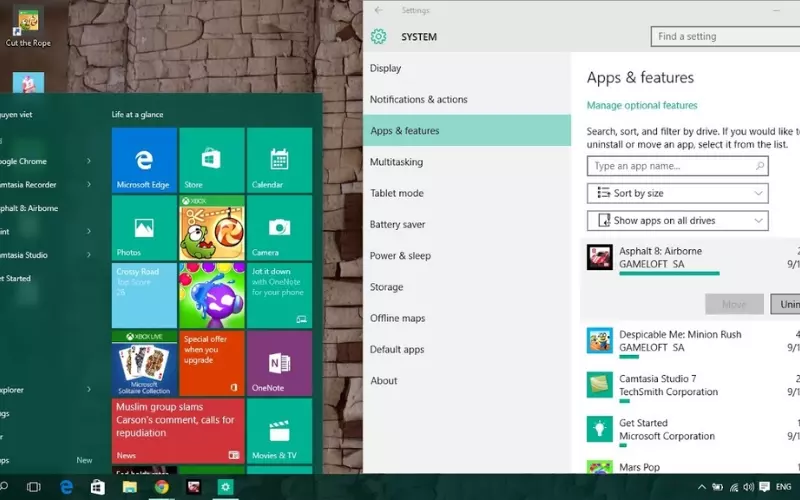Select Display in Settings sidebar
This screenshot has width=800, height=500.
click(467, 68)
